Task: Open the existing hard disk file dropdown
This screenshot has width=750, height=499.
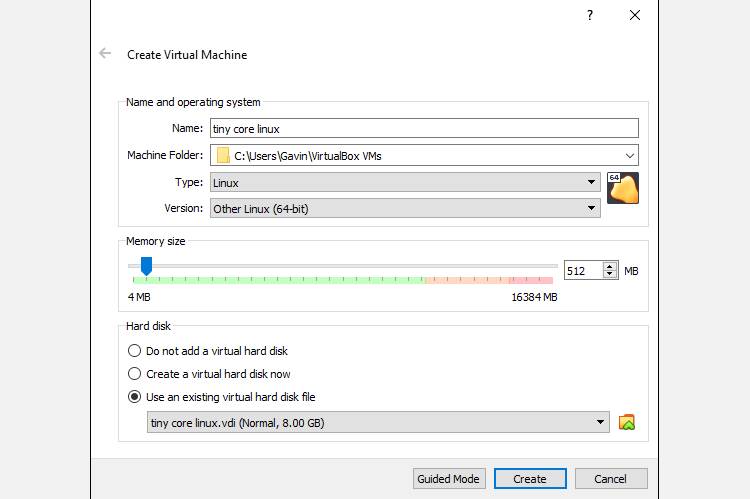Action: pyautogui.click(x=378, y=422)
